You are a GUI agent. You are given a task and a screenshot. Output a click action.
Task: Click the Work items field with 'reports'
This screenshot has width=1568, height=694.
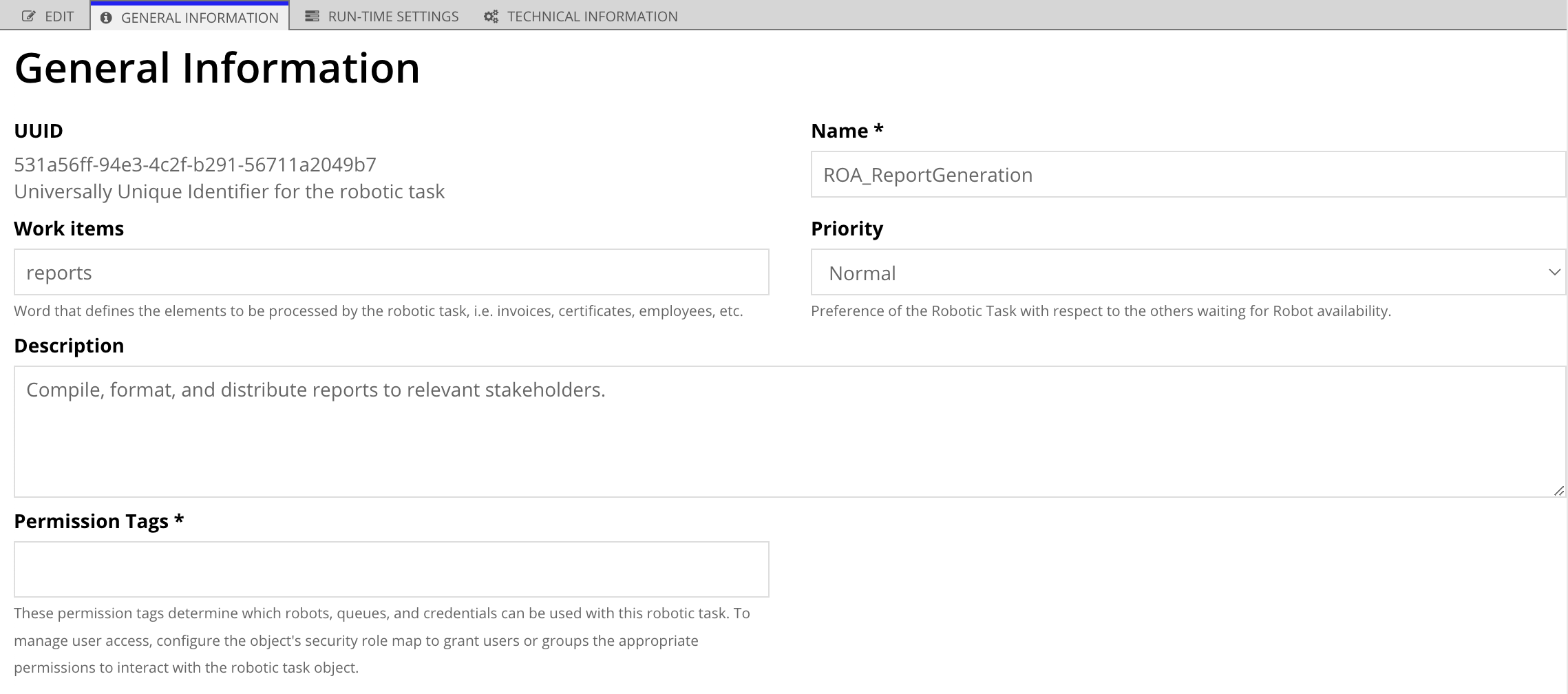391,272
